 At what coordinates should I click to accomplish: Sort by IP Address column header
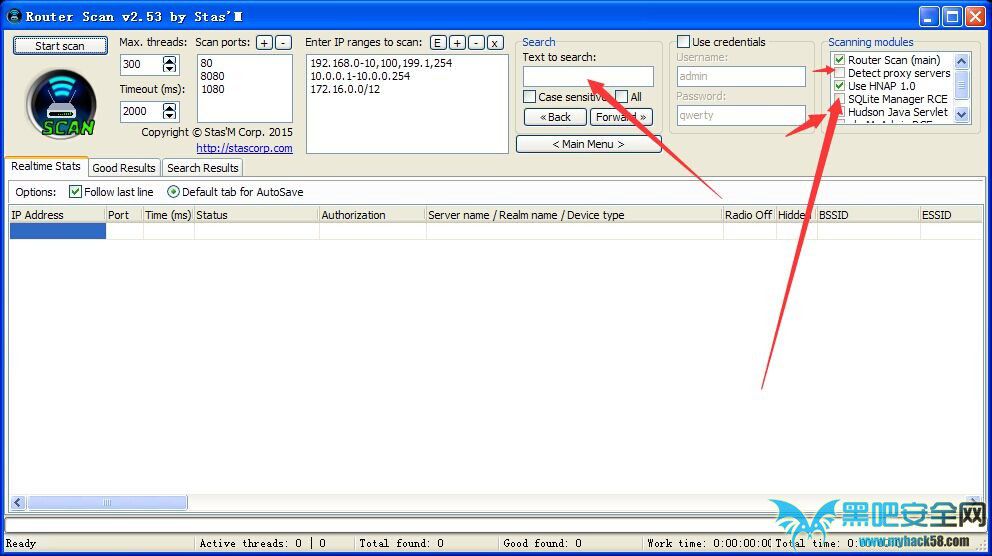pos(57,215)
